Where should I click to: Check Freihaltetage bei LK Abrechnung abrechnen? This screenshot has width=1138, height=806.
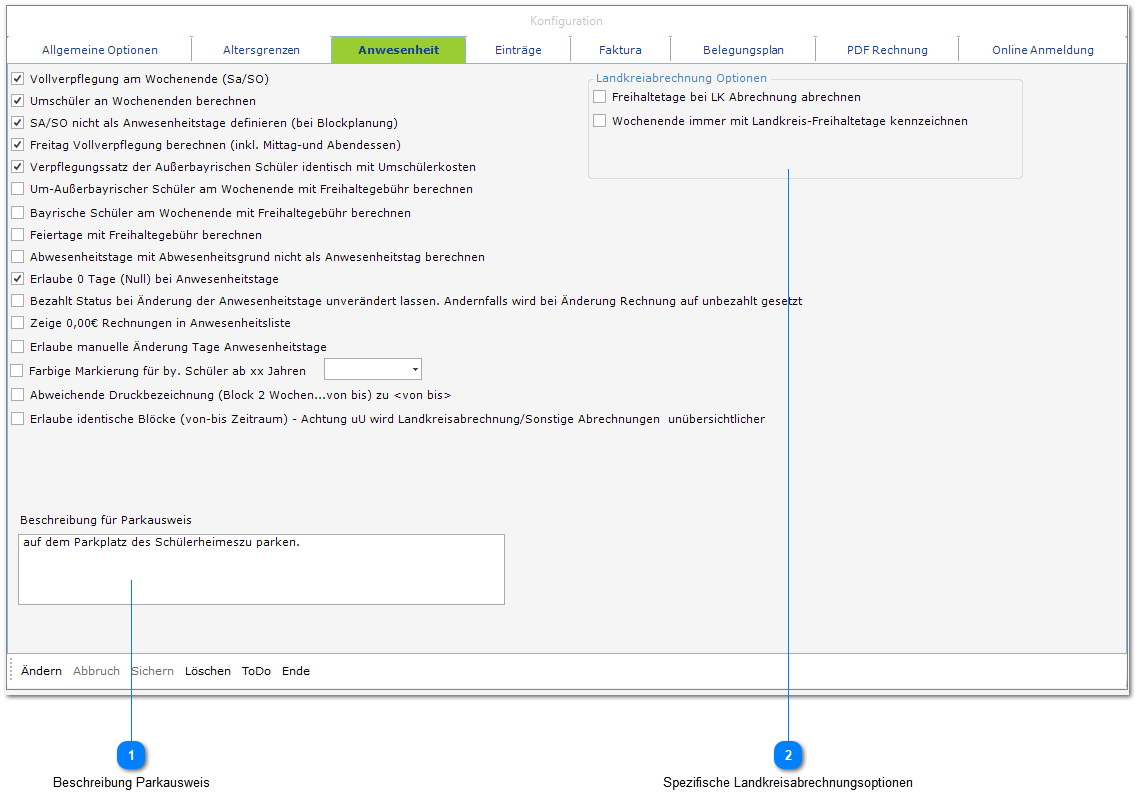[600, 97]
